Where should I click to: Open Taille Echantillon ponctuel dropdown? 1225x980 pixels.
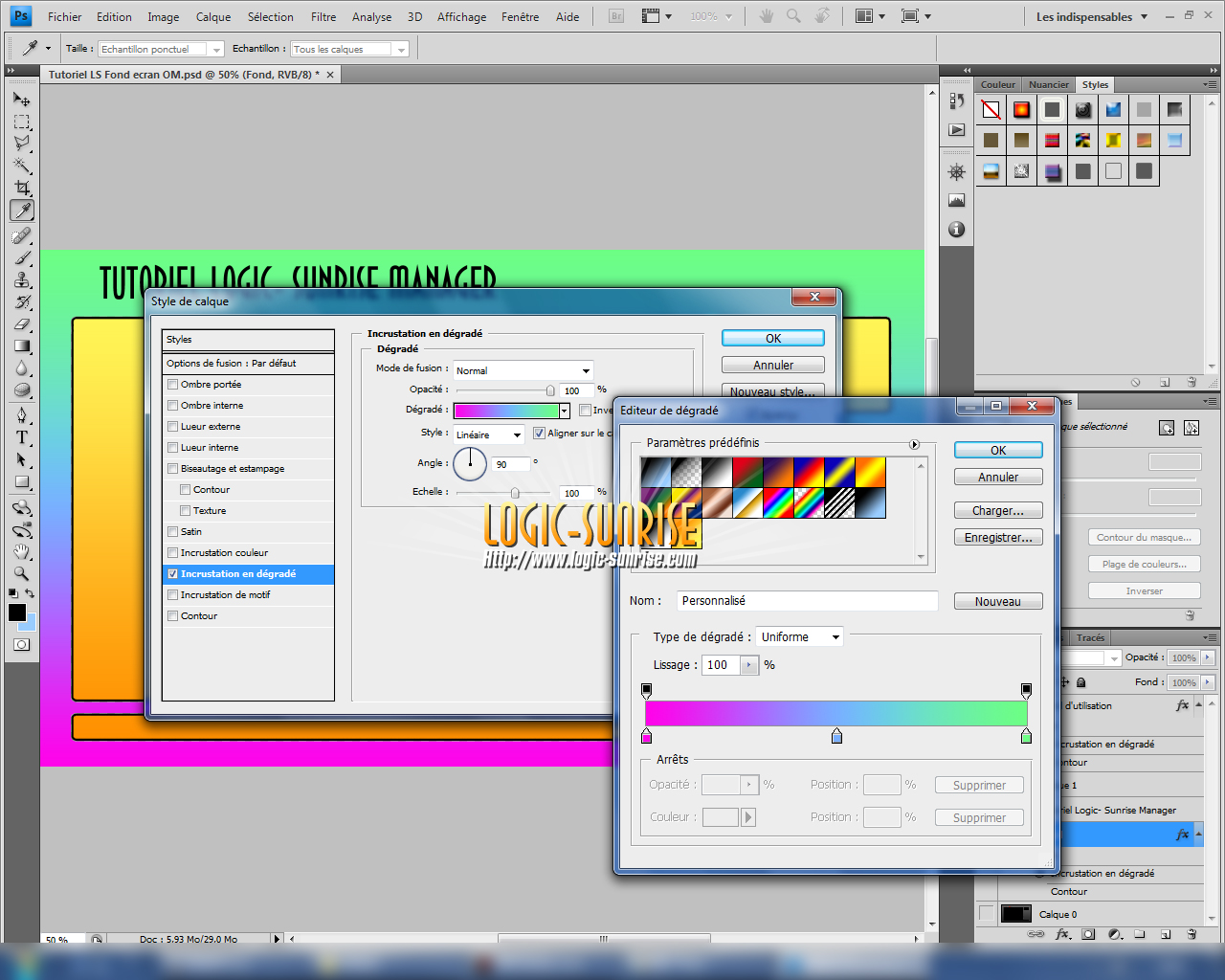tap(162, 49)
